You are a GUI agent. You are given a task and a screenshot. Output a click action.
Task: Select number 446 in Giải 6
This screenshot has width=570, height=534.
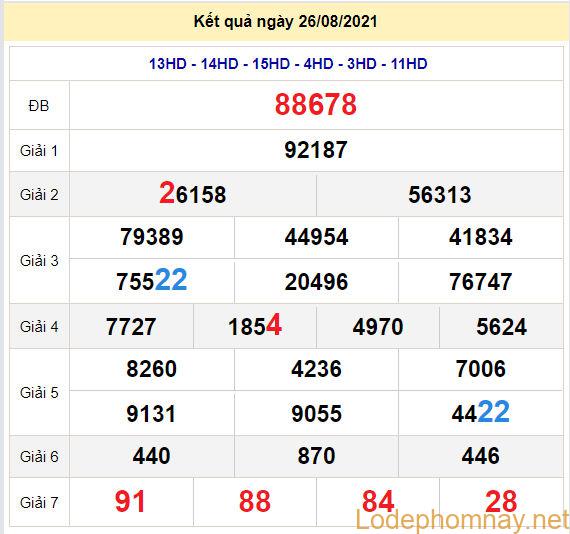[481, 456]
